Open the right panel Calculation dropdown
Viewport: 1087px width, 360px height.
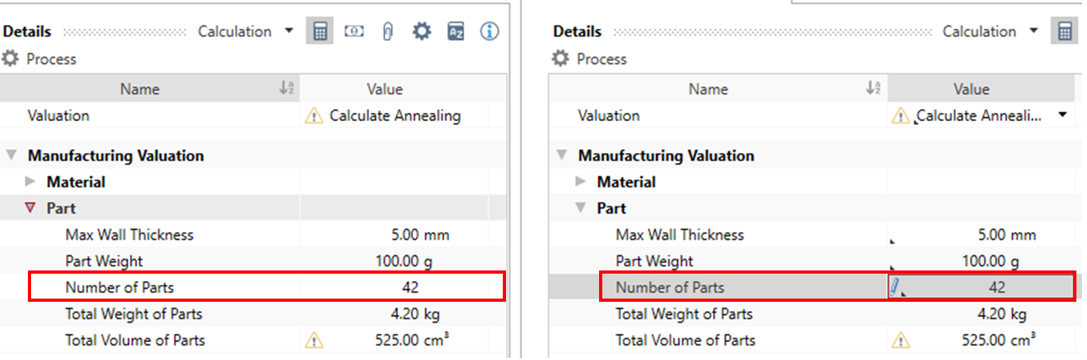coord(1034,31)
